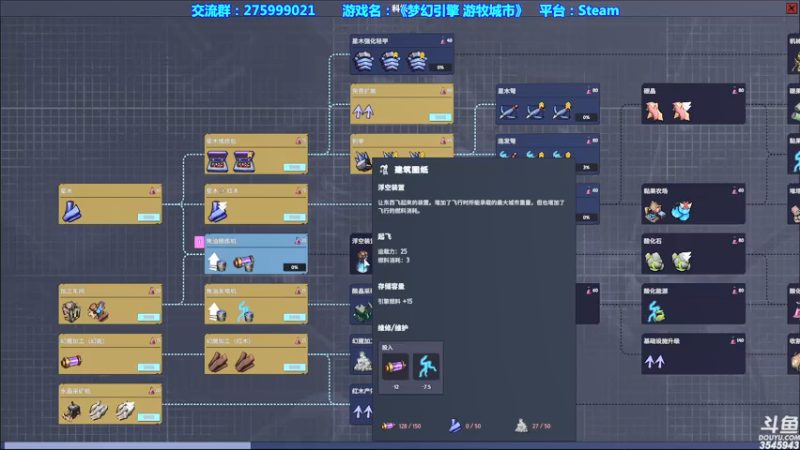The width and height of the screenshot is (800, 450).
Task: Click second starred crossbow in 星木弩
Action: pyautogui.click(x=535, y=111)
